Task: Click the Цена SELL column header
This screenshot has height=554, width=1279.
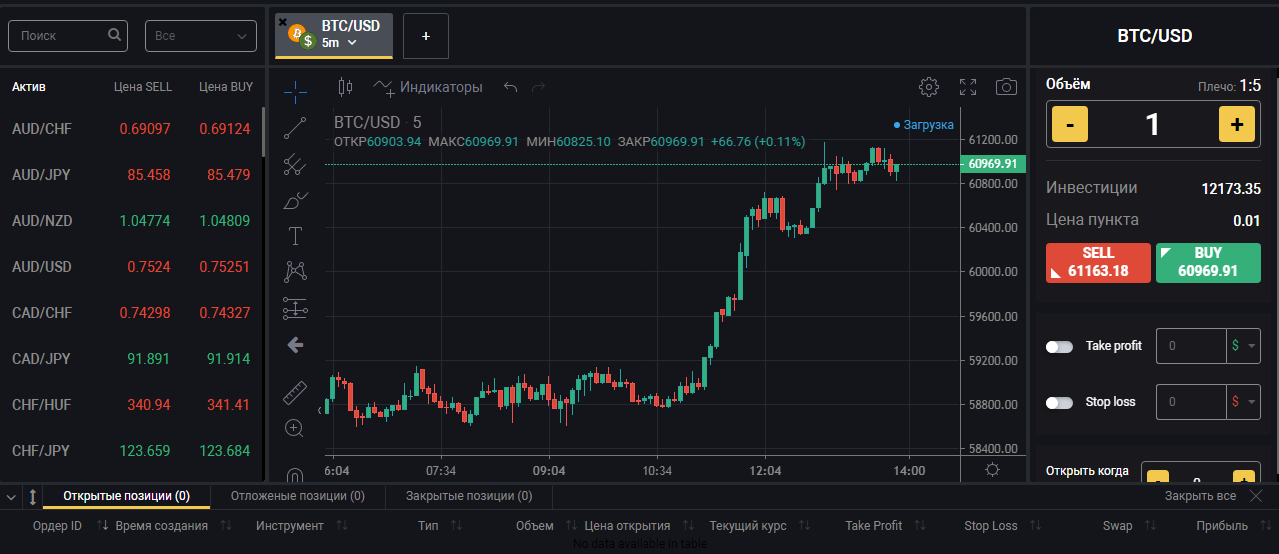Action: [x=143, y=87]
